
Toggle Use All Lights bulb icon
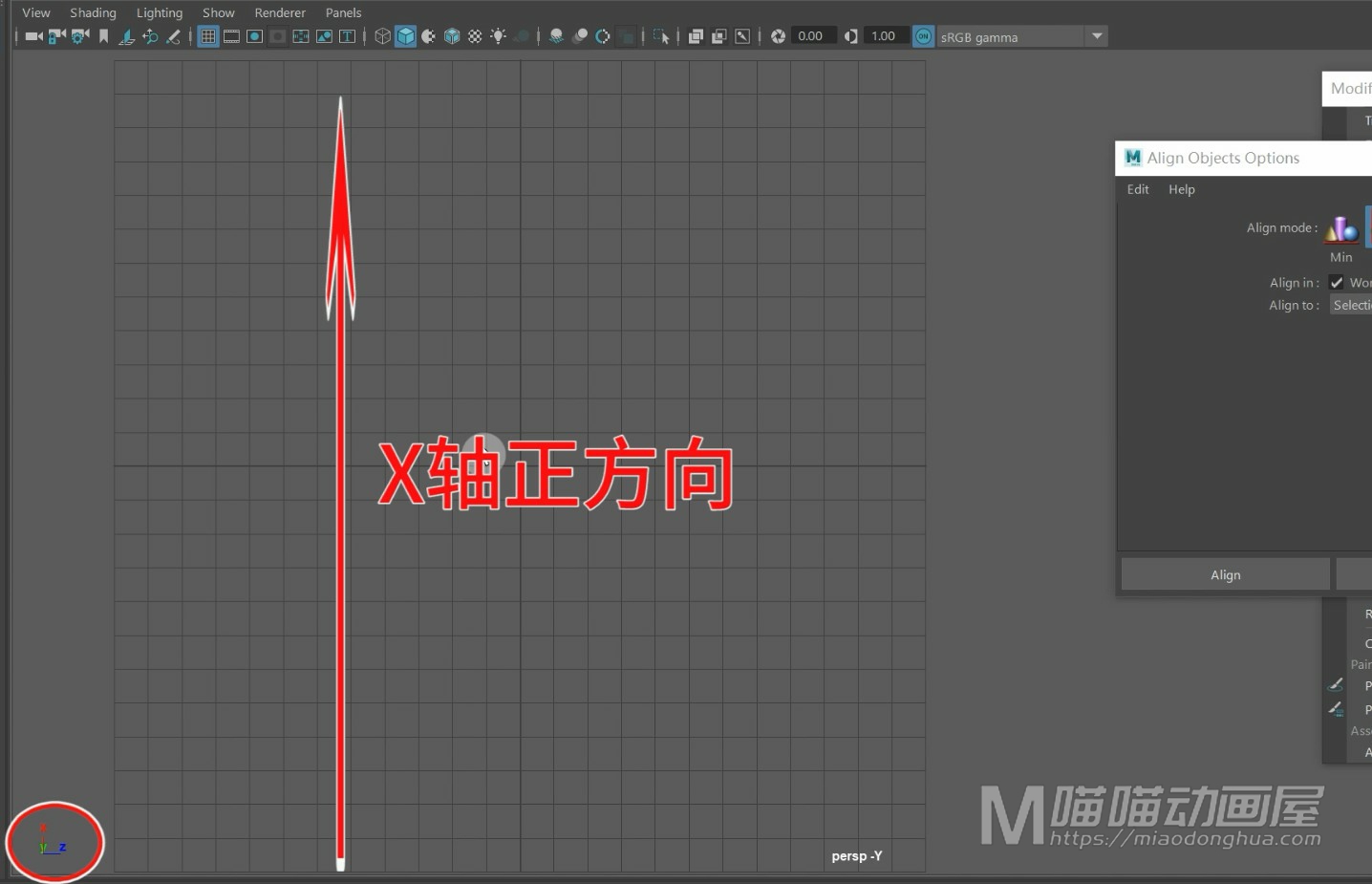[x=499, y=36]
